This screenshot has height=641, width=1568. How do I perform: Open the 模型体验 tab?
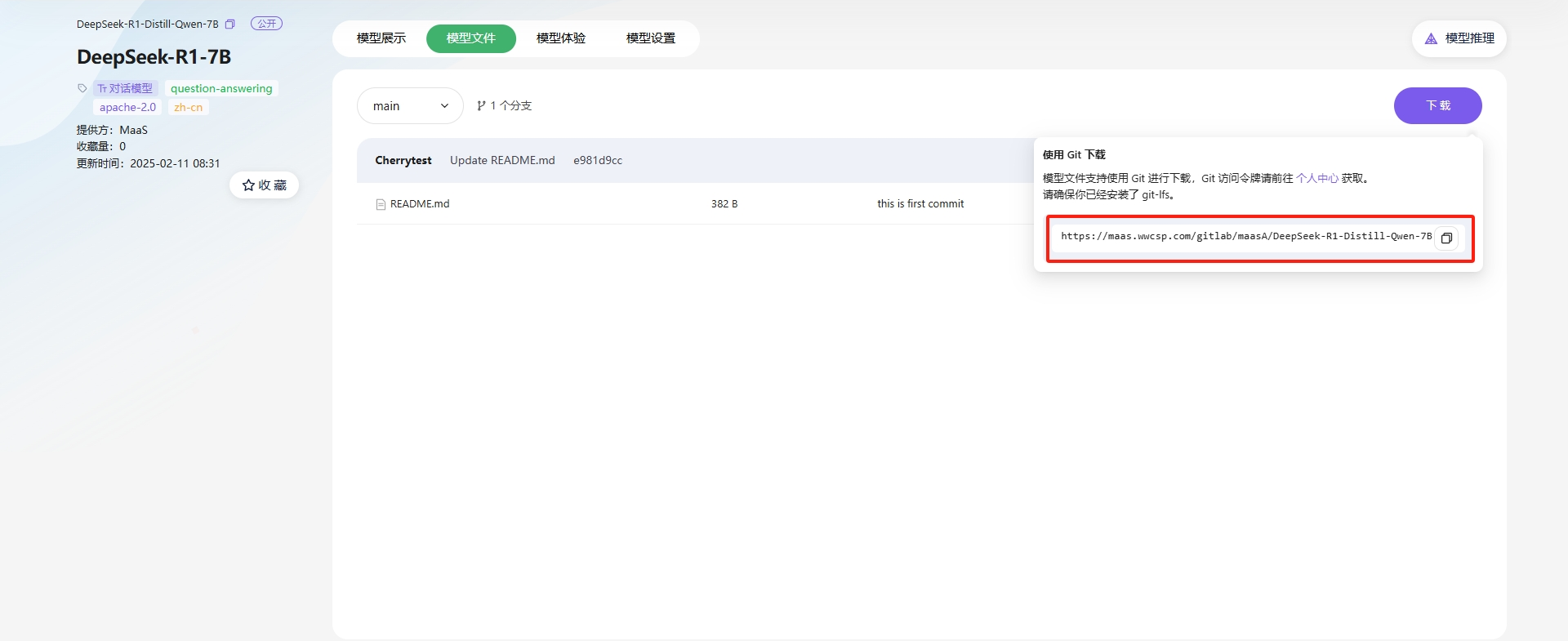coord(561,38)
